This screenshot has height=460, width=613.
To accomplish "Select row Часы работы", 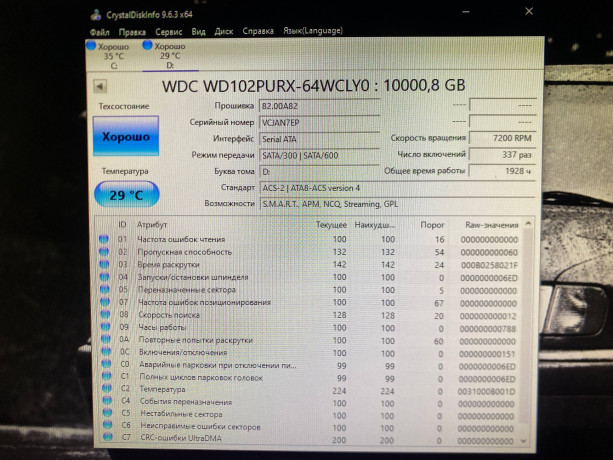I will [309, 328].
